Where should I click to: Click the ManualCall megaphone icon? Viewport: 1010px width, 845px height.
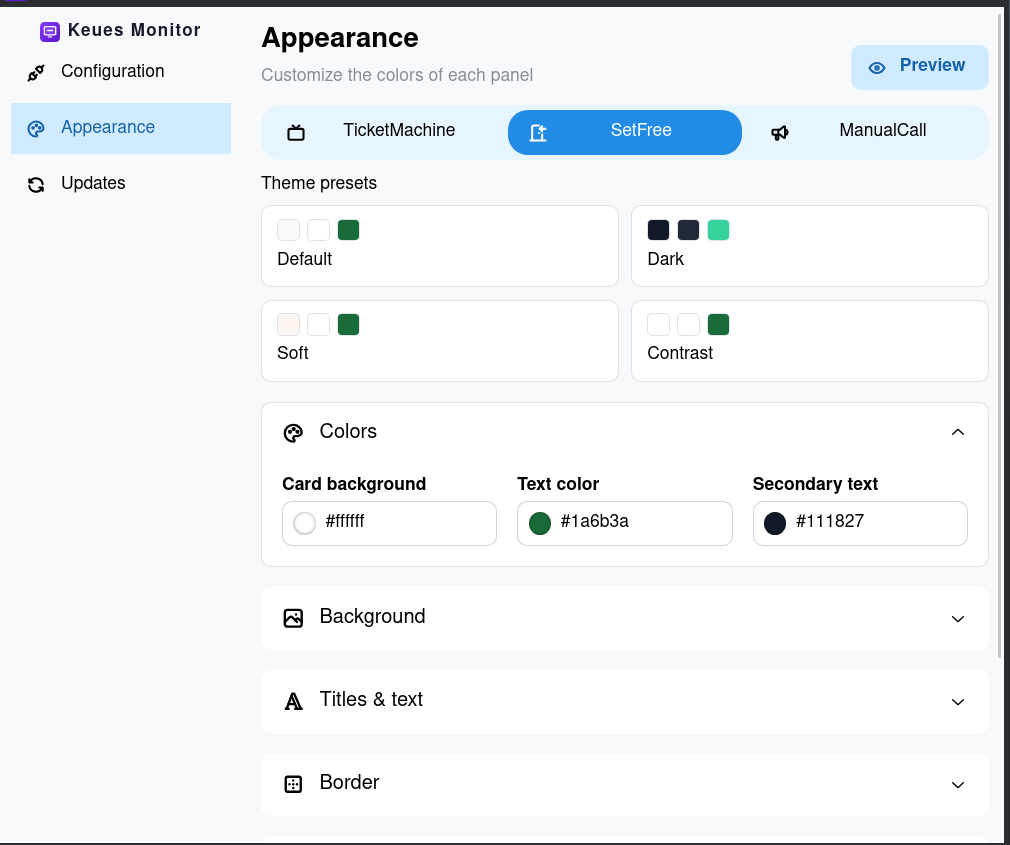pos(780,133)
